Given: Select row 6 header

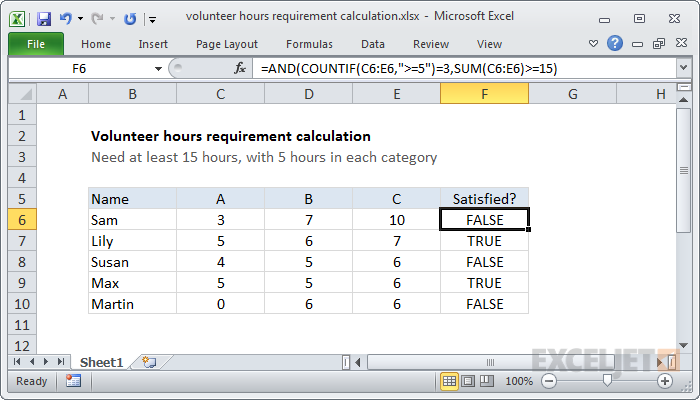Looking at the screenshot, I should 22,220.
